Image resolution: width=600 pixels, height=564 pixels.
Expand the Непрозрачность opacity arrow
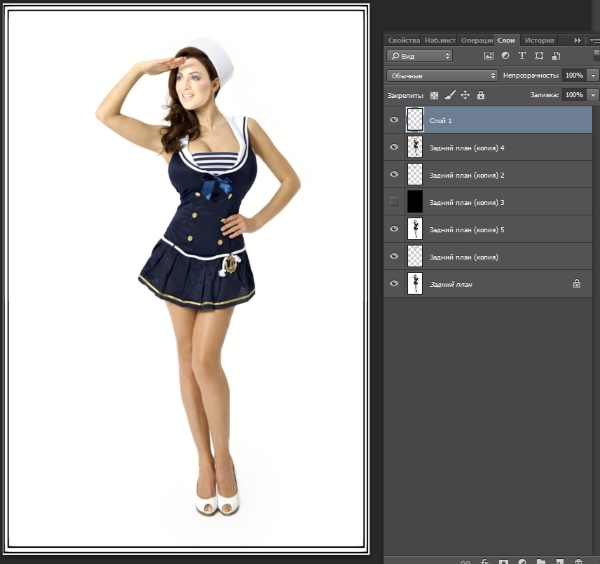pyautogui.click(x=593, y=75)
